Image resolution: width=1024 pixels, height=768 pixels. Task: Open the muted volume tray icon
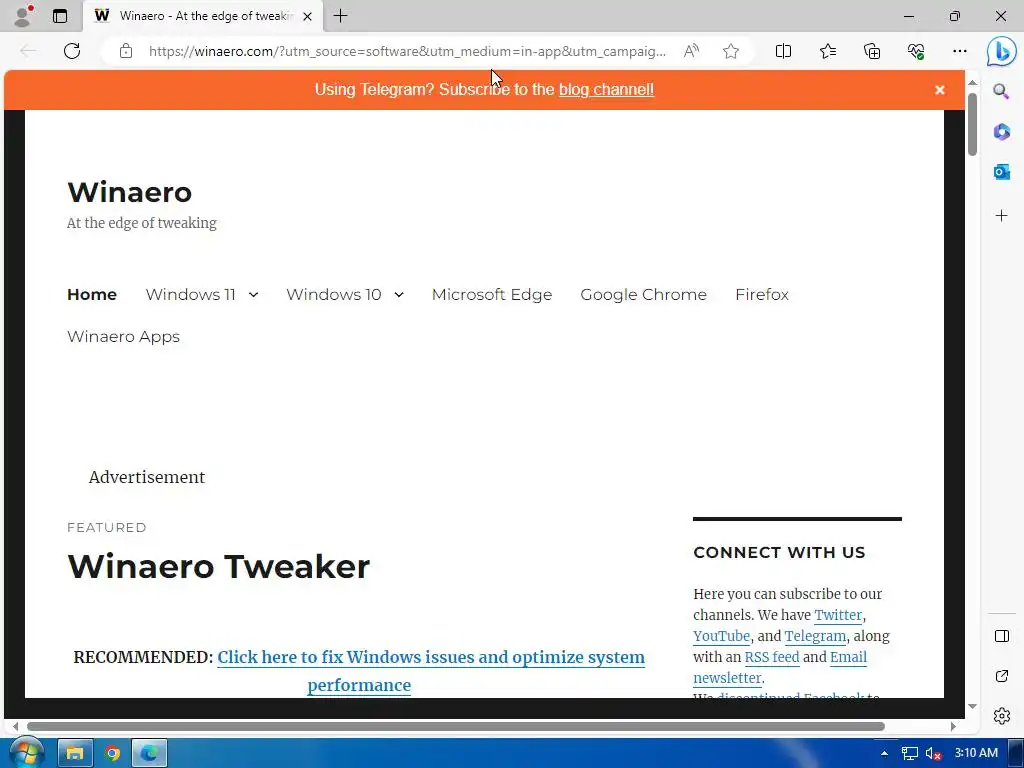(x=933, y=753)
